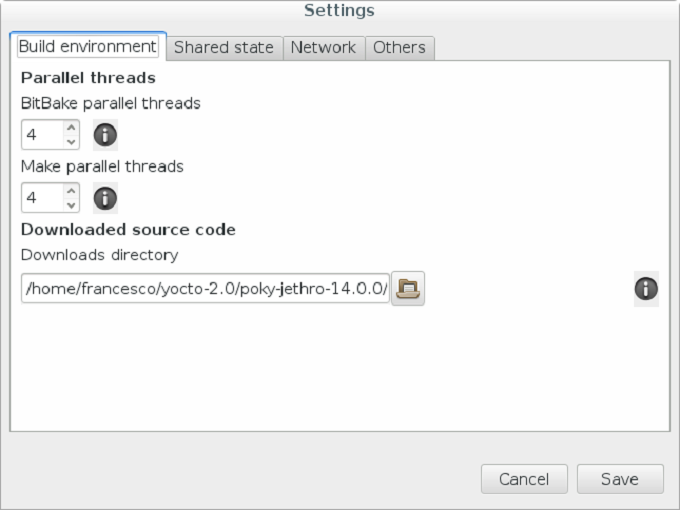The image size is (680, 510).
Task: Click the Parallel threads section heading
Action: (88, 77)
